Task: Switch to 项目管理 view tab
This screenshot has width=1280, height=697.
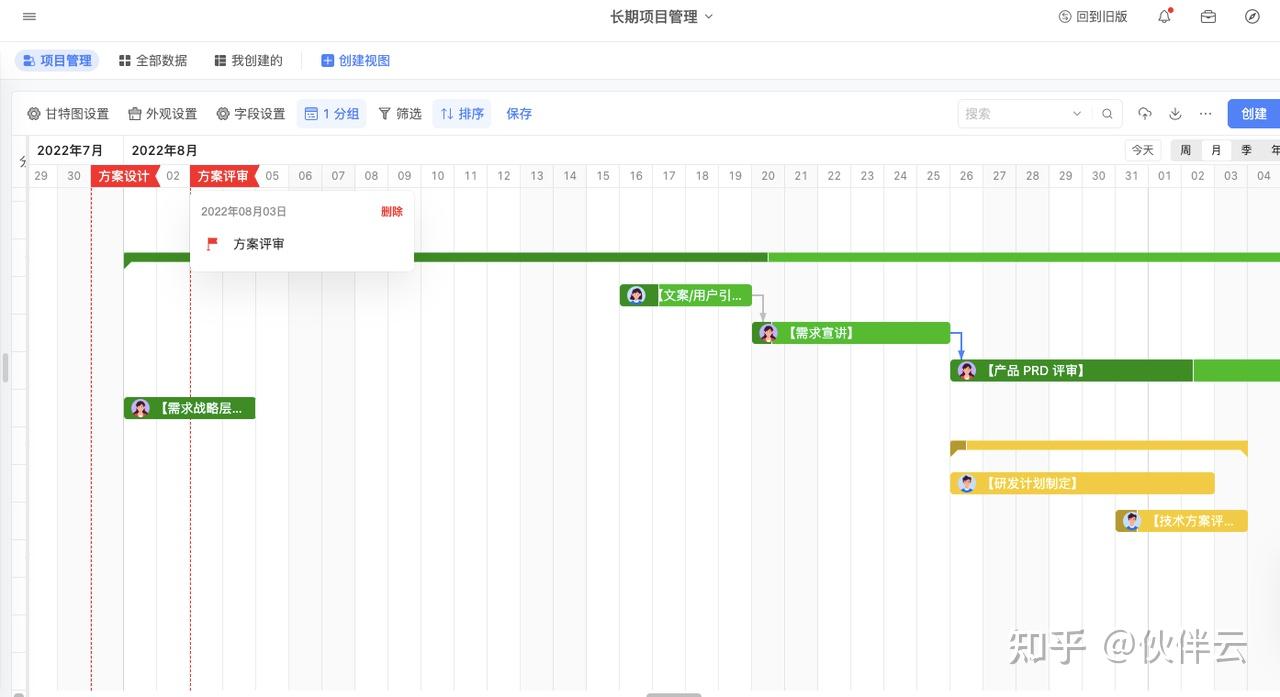Action: 57,61
